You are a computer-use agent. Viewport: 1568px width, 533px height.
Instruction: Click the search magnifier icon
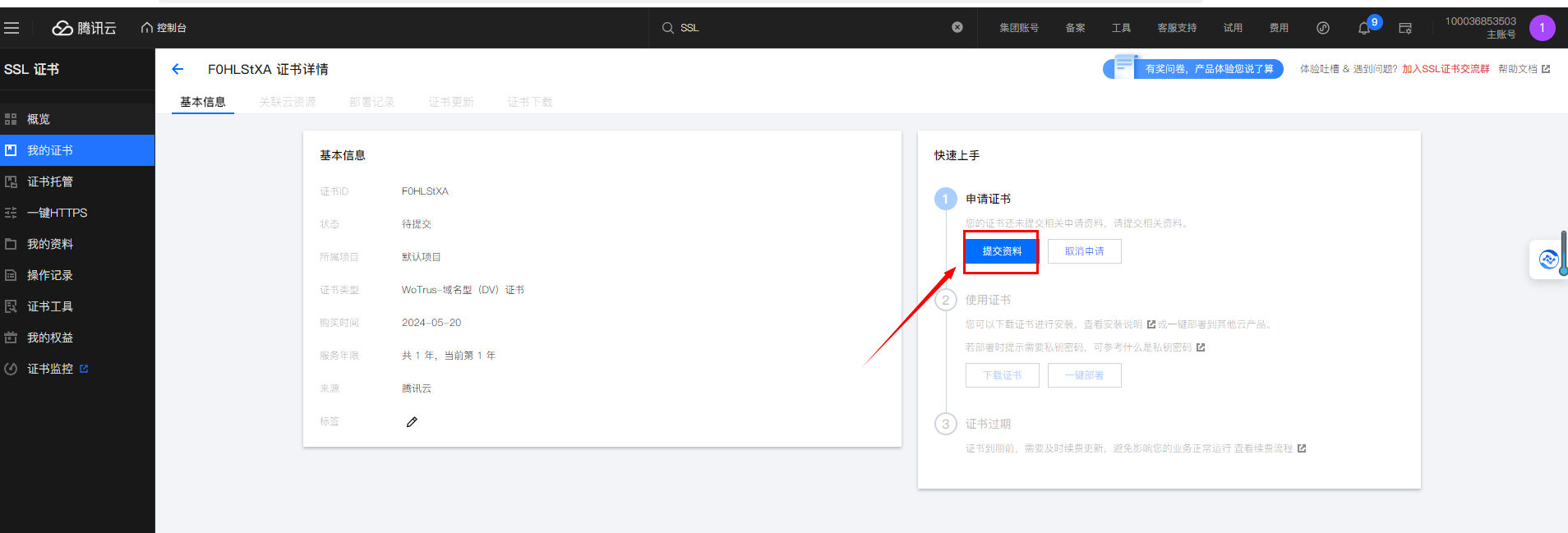tap(668, 28)
